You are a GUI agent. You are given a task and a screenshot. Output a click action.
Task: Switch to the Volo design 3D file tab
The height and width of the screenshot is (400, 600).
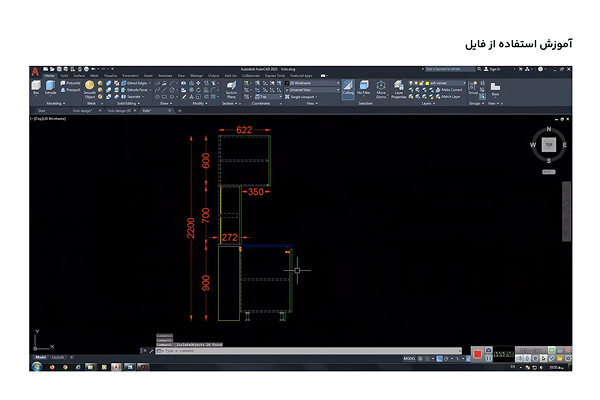tap(119, 111)
